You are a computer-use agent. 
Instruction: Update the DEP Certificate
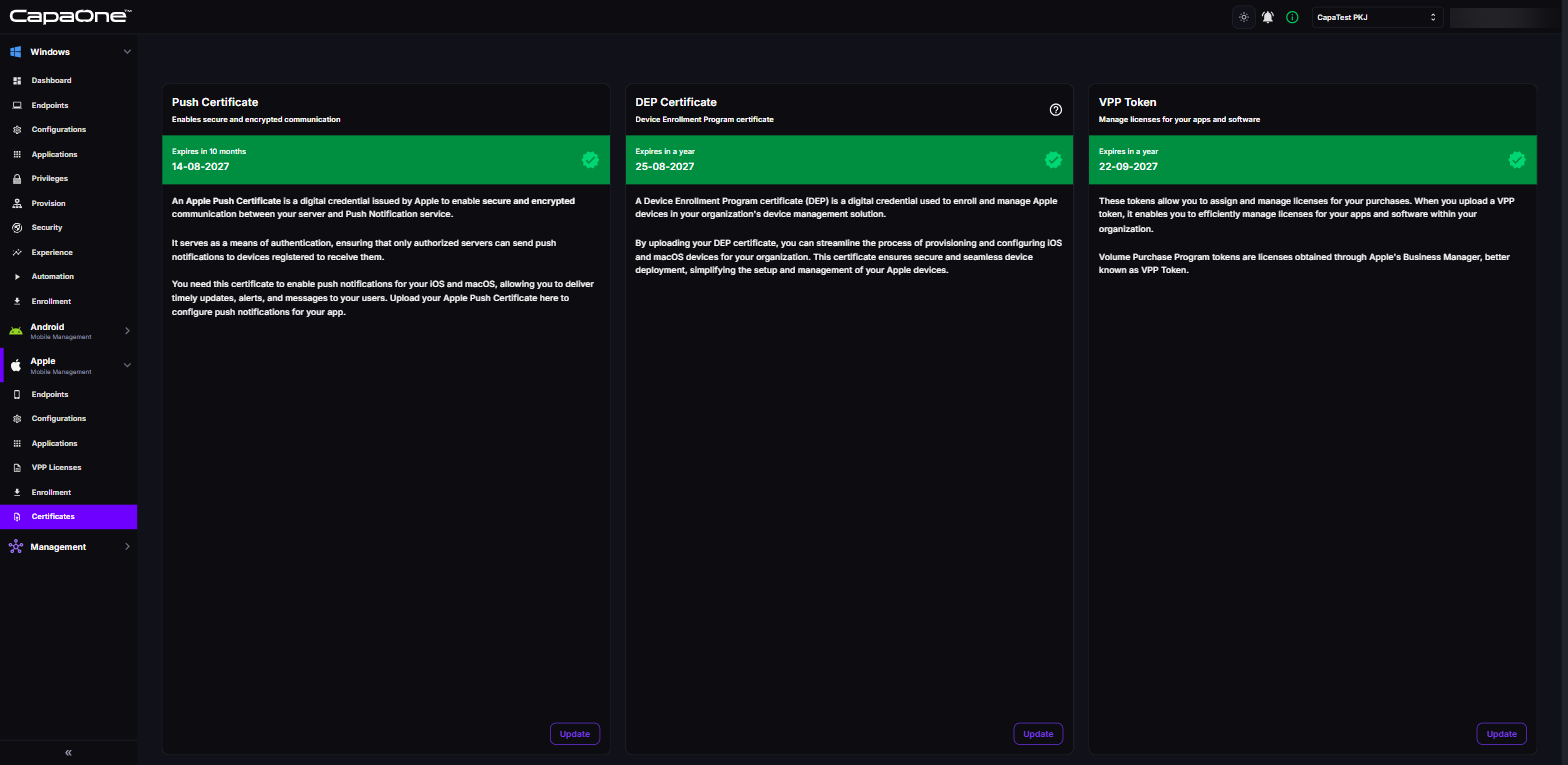1038,734
